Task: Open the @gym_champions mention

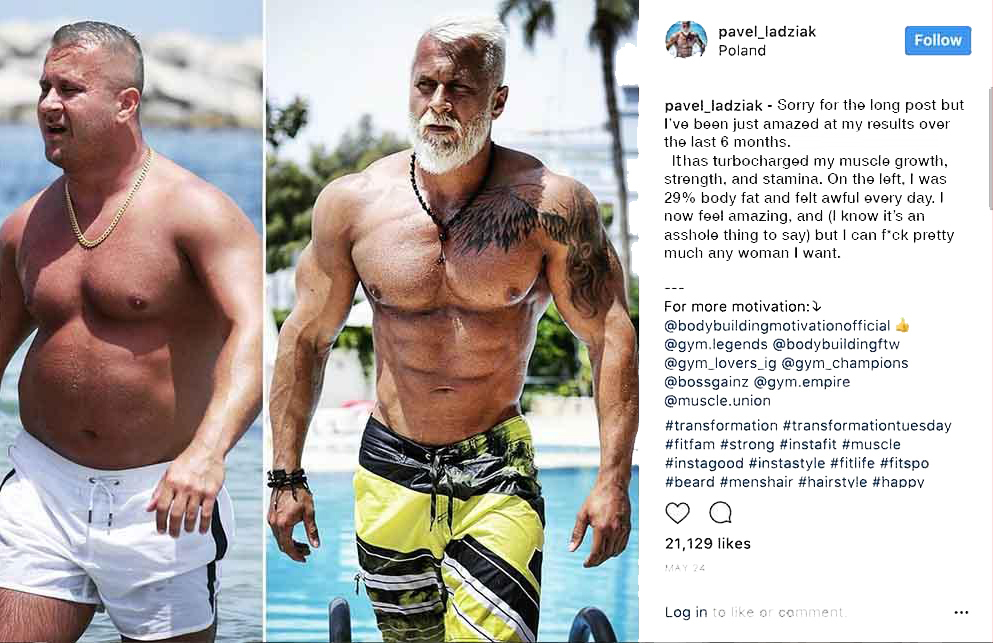Action: 845,363
